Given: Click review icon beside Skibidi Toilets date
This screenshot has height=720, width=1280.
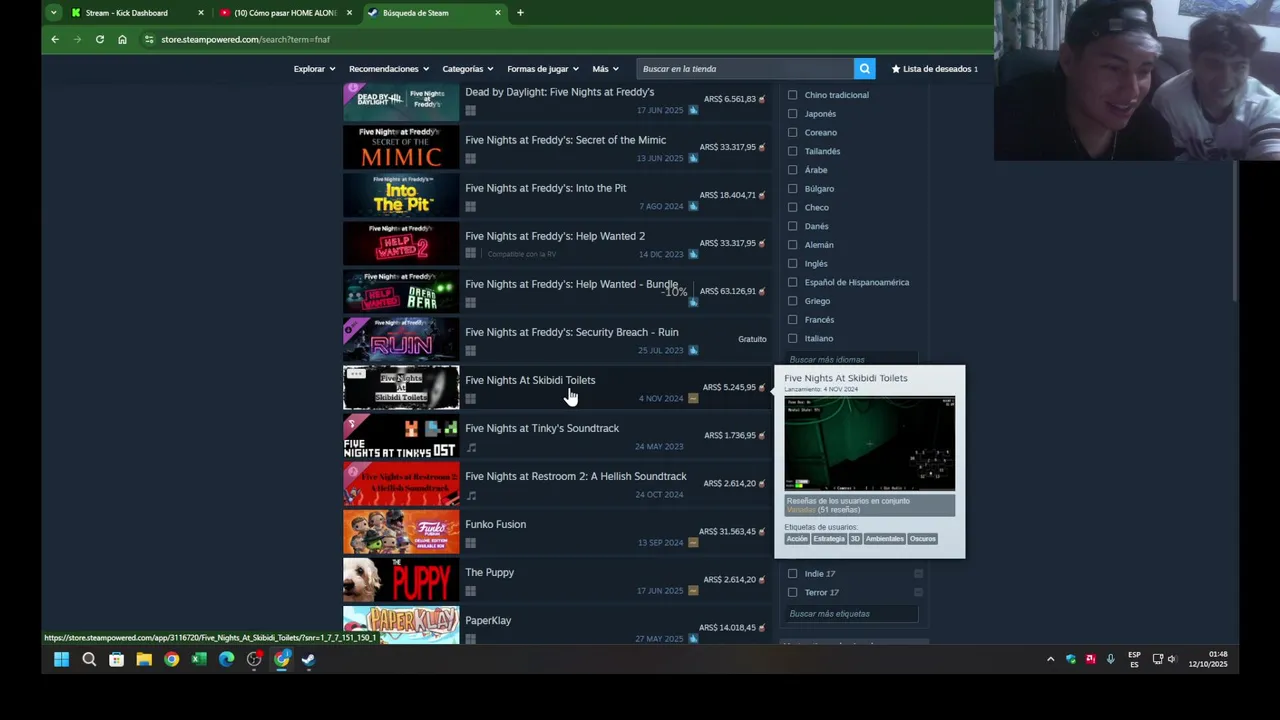Looking at the screenshot, I should coord(693,398).
